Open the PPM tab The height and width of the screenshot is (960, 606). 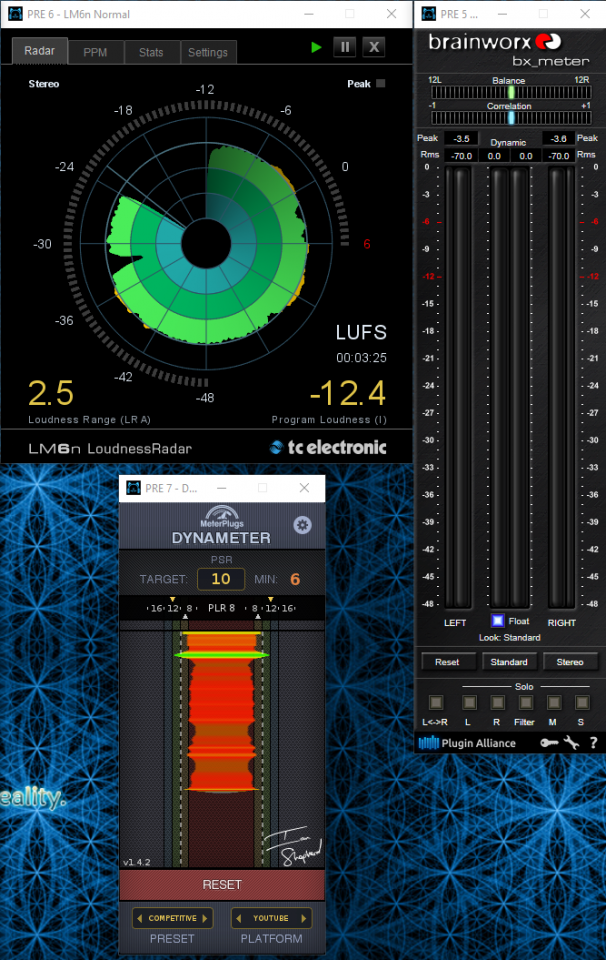(95, 53)
